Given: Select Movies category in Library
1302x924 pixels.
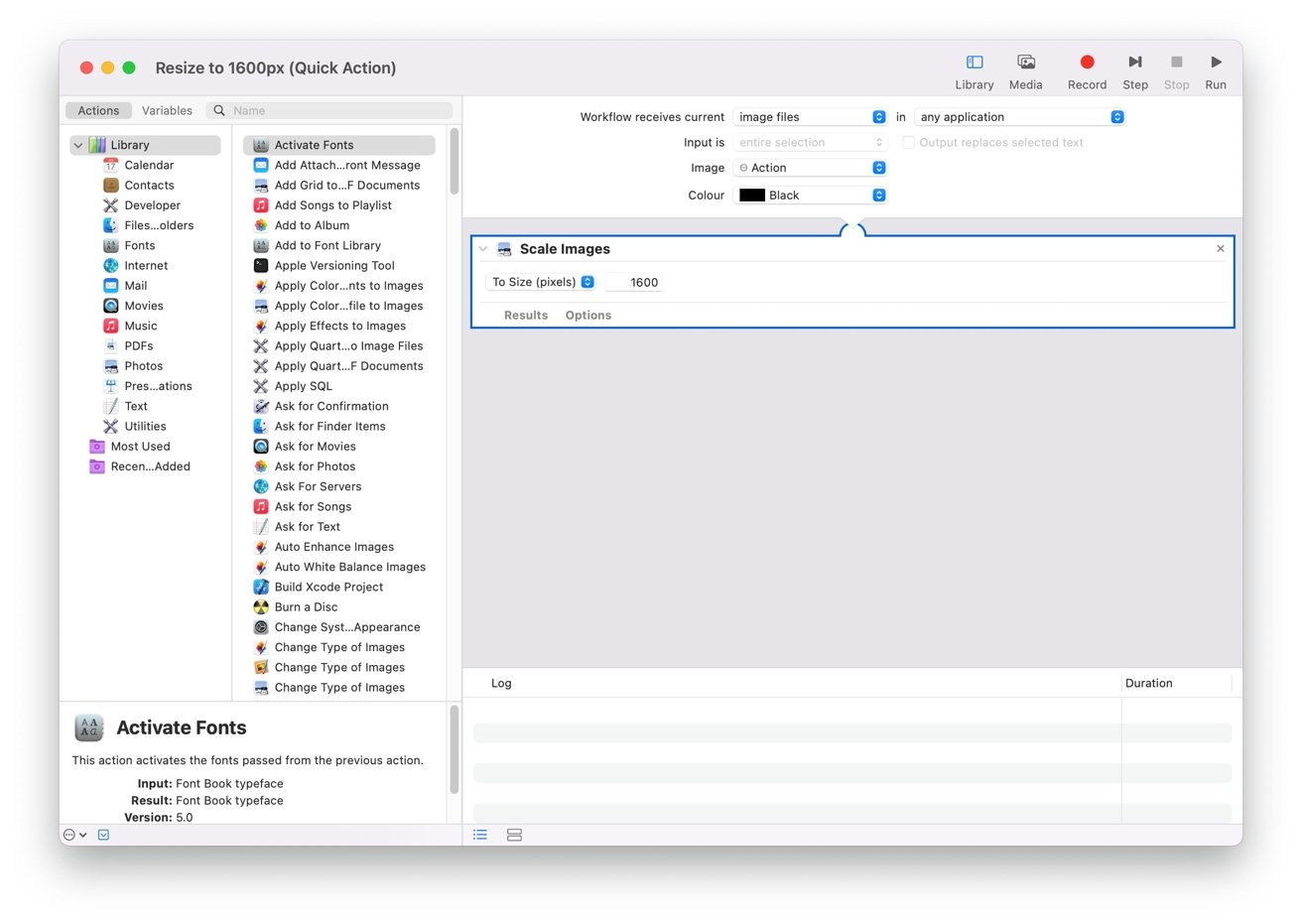Looking at the screenshot, I should coord(144,306).
